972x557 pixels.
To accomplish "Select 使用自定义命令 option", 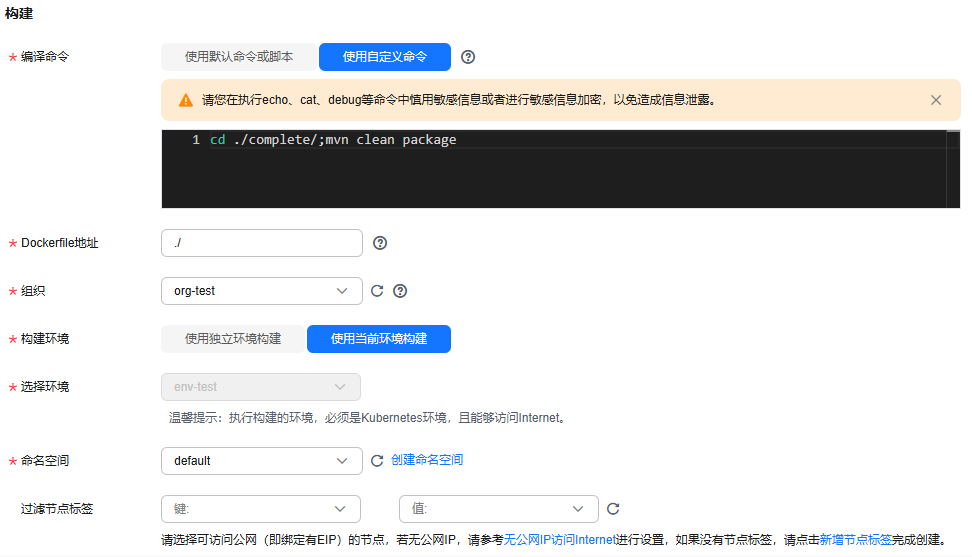I will point(385,57).
